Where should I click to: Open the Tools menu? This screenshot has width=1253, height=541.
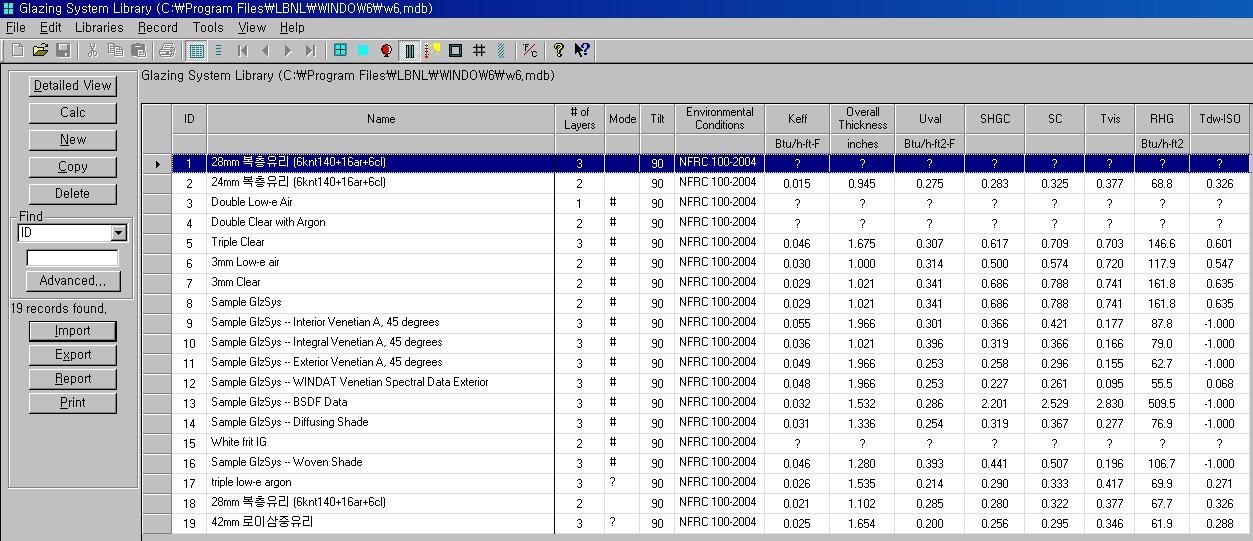point(208,28)
